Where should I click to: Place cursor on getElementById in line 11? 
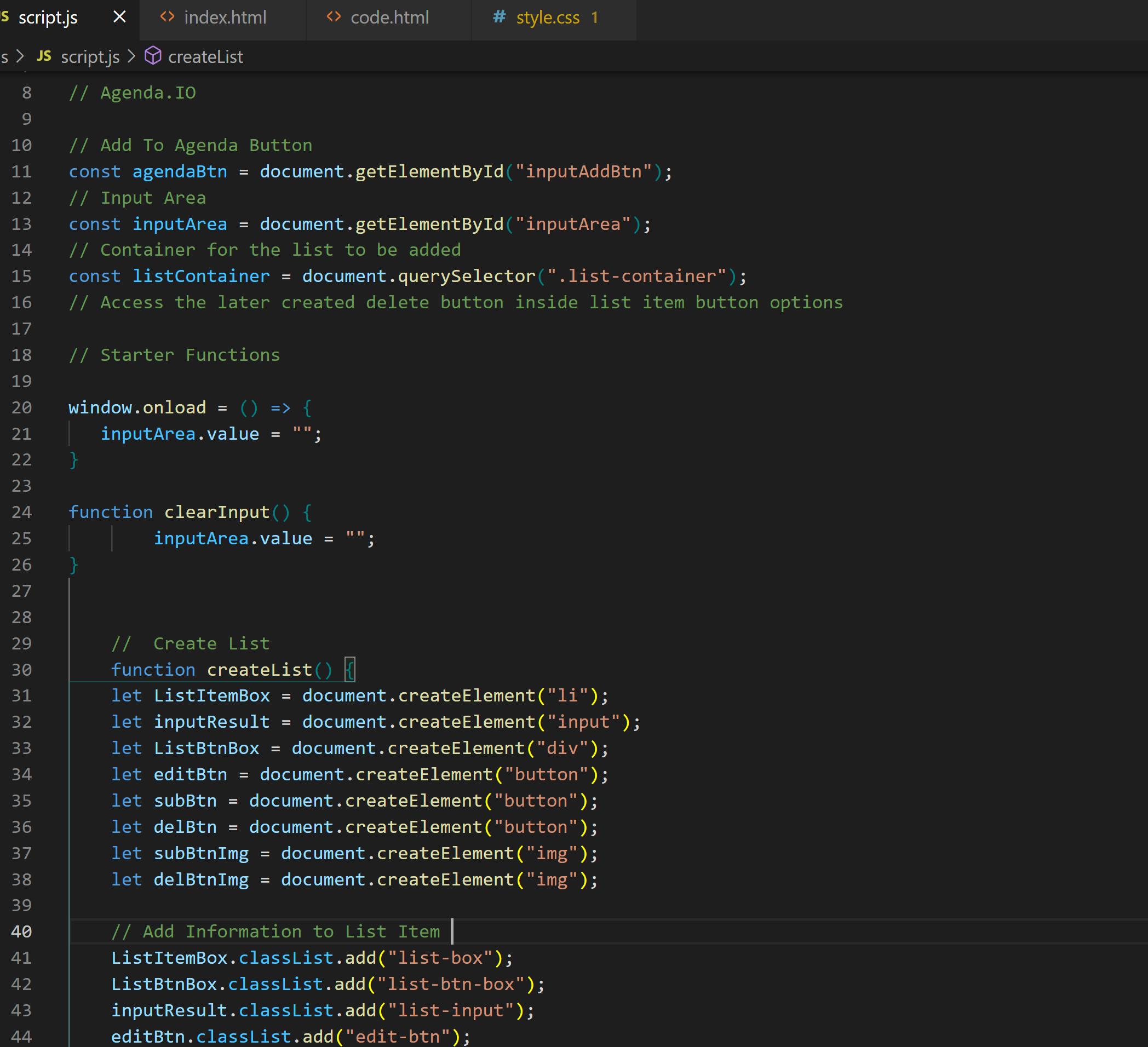pyautogui.click(x=429, y=171)
